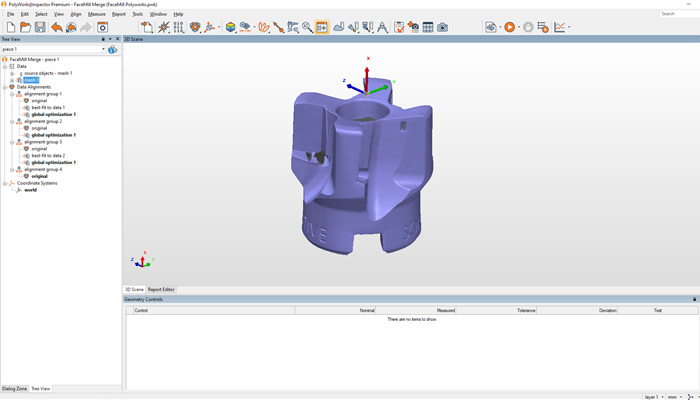Click the chart statistics icon
The image size is (700, 400).
[561, 27]
